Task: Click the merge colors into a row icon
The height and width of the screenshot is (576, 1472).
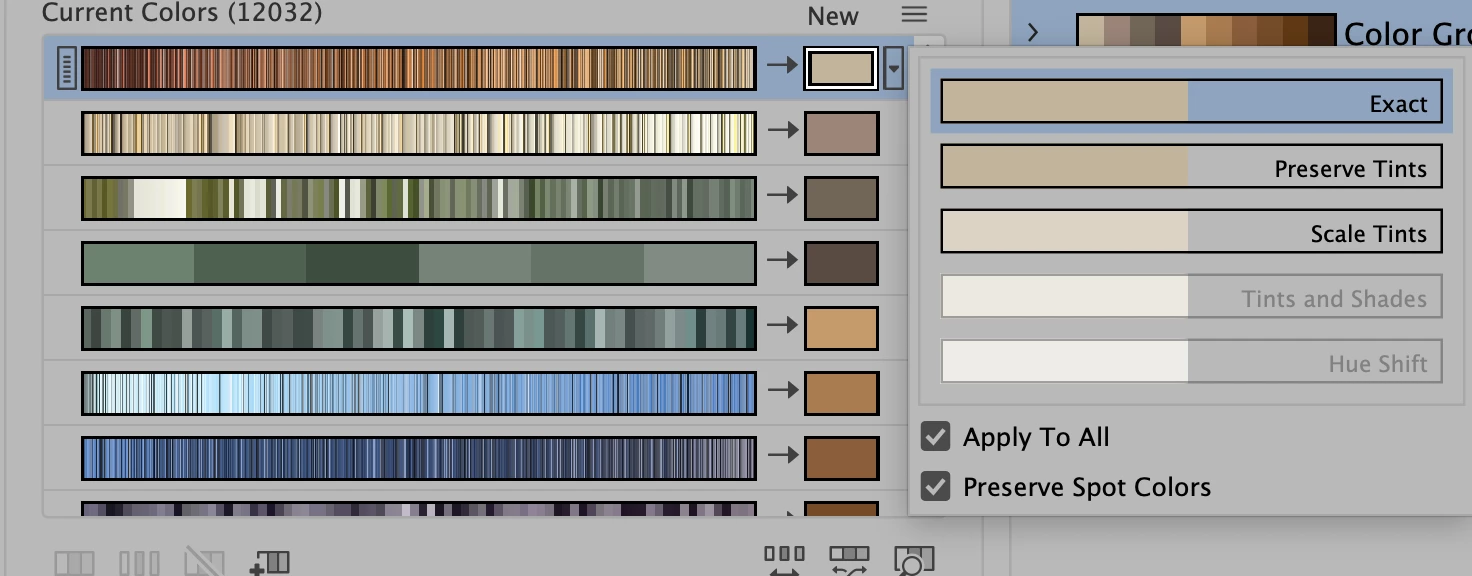Action: click(x=74, y=563)
